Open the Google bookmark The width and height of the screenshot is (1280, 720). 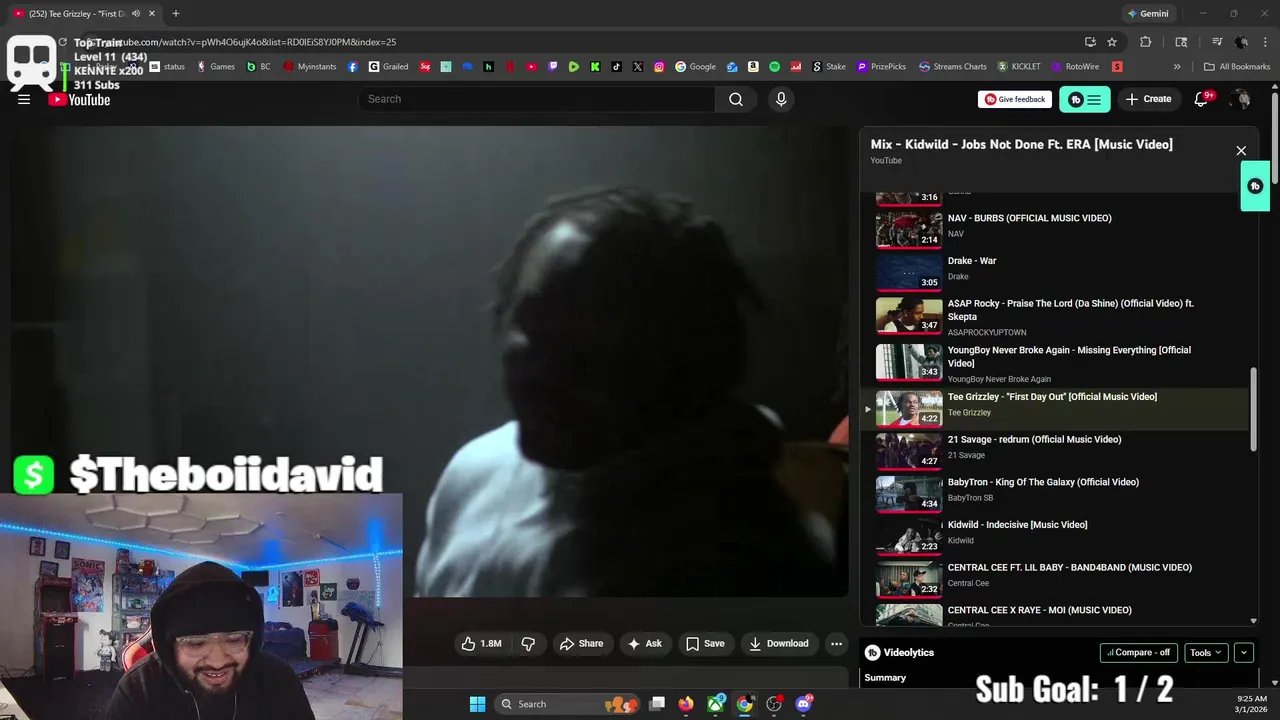[x=696, y=67]
